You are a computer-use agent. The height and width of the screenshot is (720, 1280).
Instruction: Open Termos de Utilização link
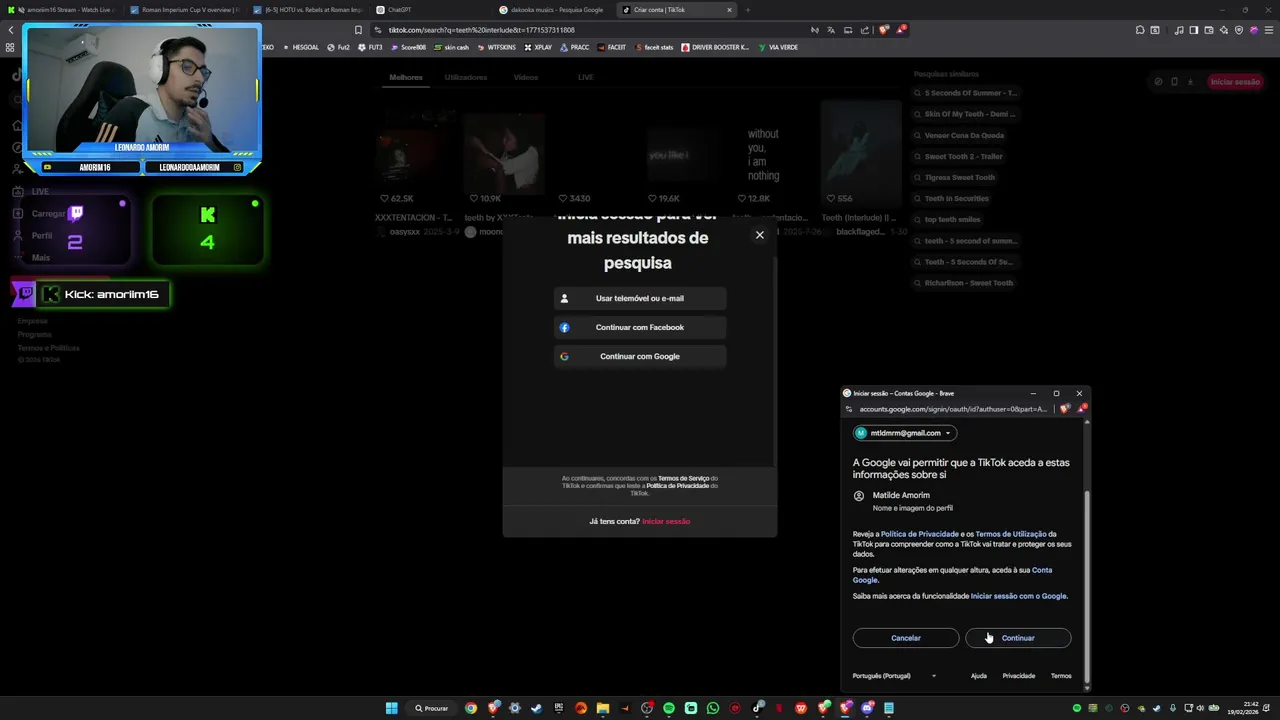click(1011, 534)
